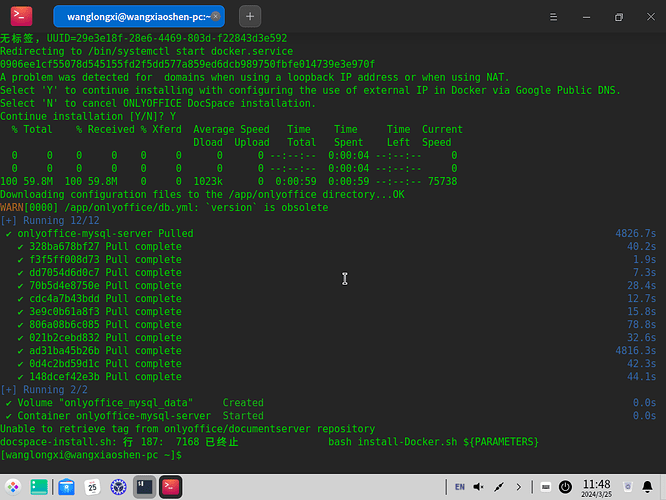Screen dimensions: 666x500
Task: Click the shell prompt line to focus input
Action: [x=91, y=455]
